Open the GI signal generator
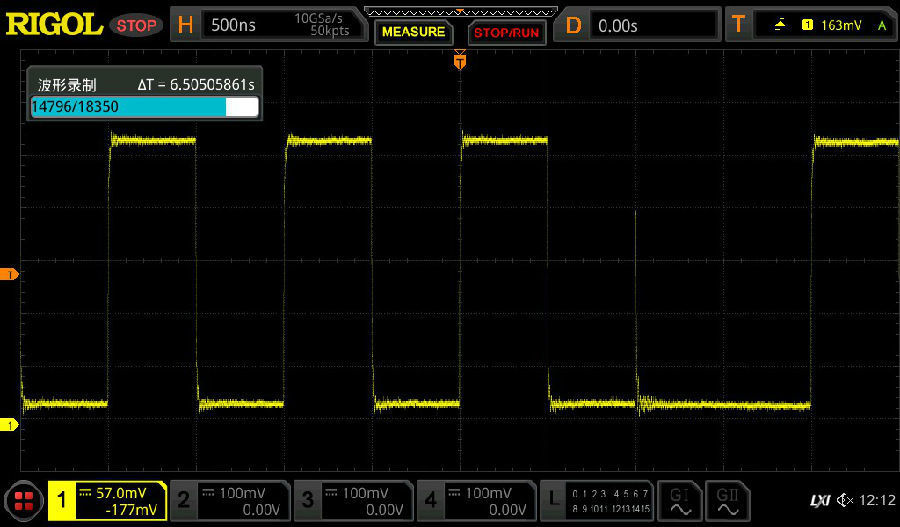The image size is (900, 527). point(680,501)
